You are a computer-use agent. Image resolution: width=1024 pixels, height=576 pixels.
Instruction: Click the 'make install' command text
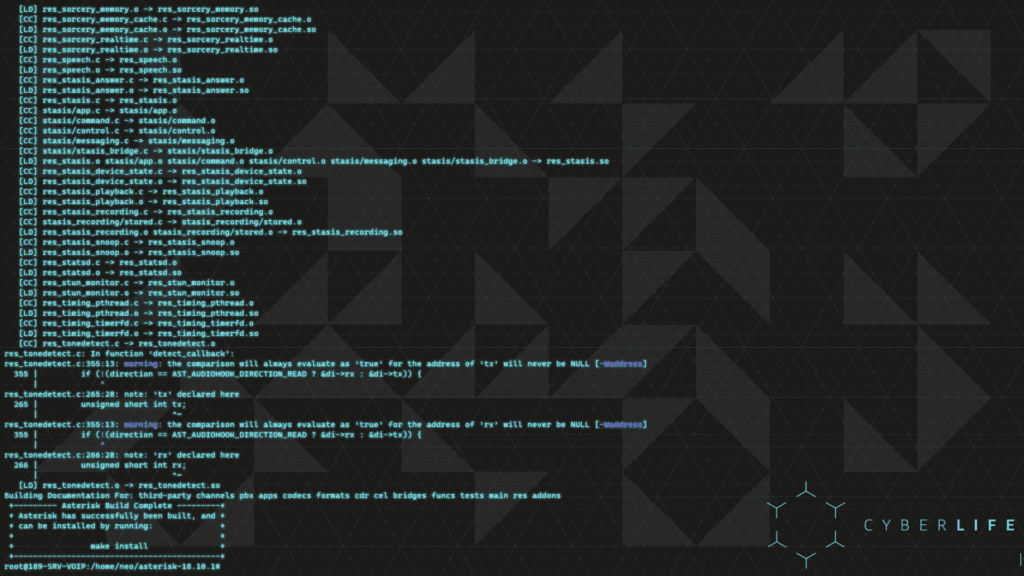(119, 546)
